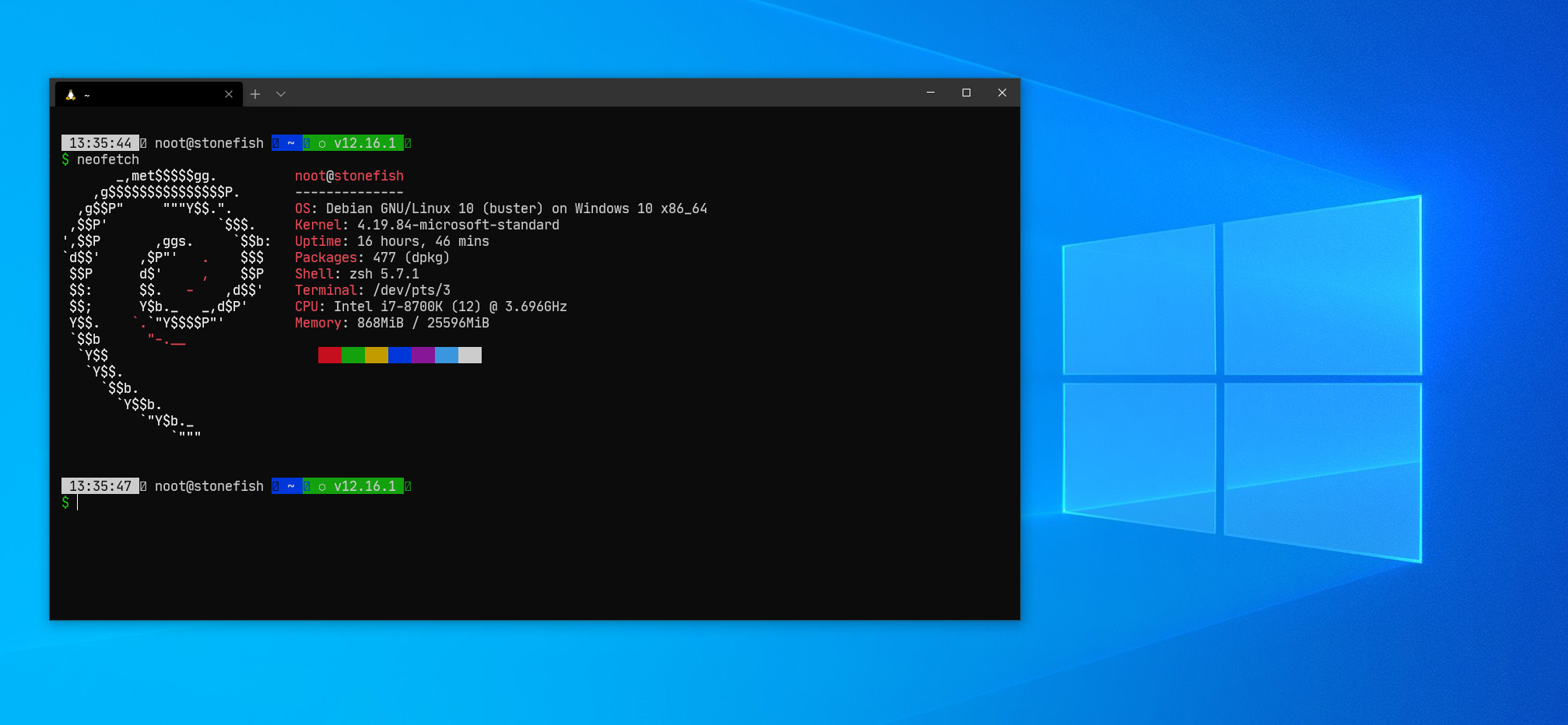Viewport: 1568px width, 725px height.
Task: Click the red color block in neofetch output
Action: pos(330,355)
